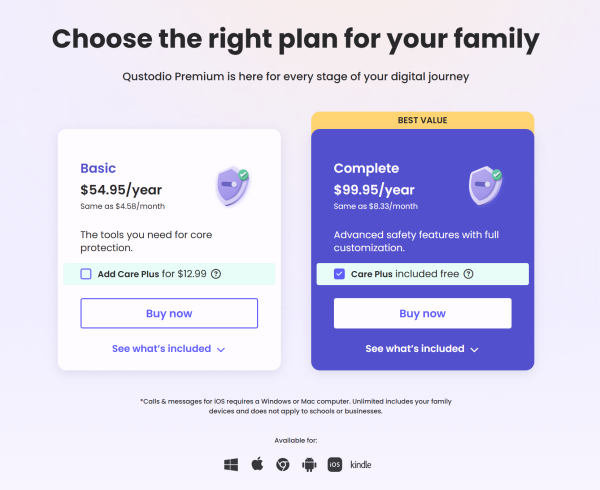Screen dimensions: 600x490
Task: Open Care Plus help in Complete plan
Action: click(x=469, y=274)
